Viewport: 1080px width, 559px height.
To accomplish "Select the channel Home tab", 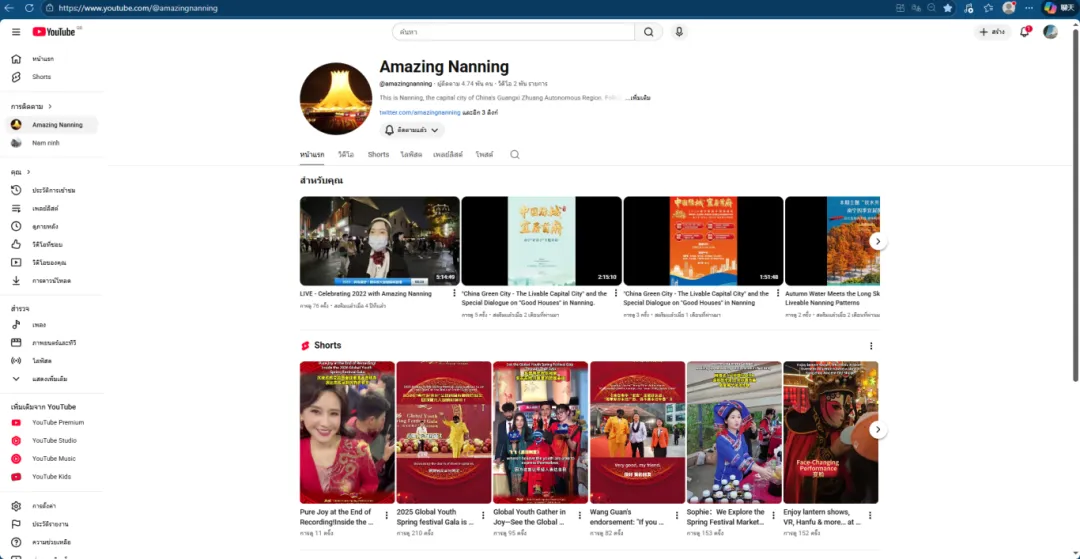I will pyautogui.click(x=312, y=155).
